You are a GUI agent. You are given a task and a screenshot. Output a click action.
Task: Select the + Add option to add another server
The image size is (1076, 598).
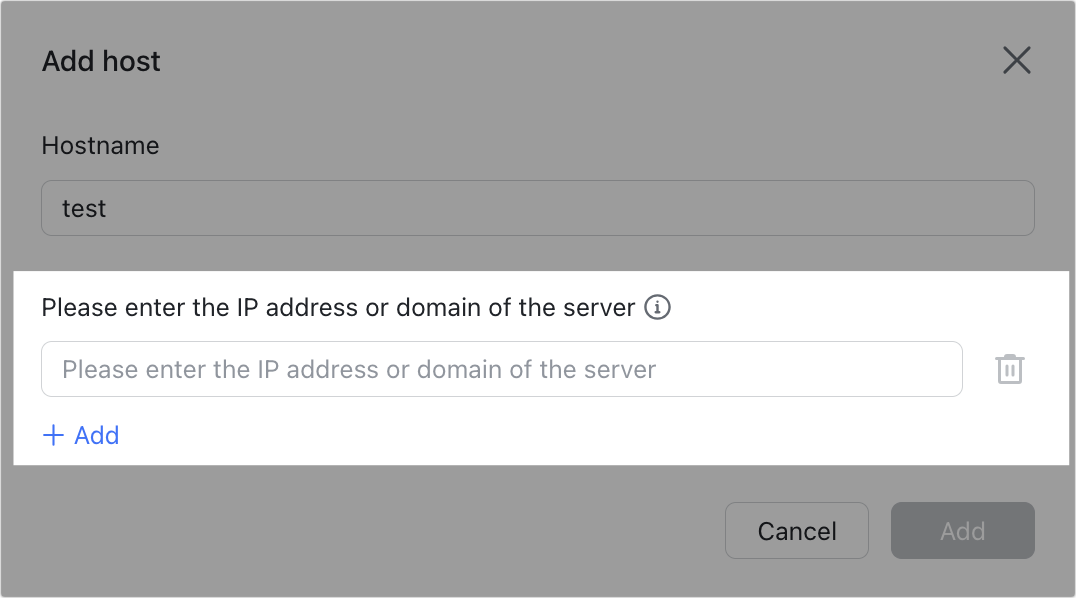pos(80,435)
